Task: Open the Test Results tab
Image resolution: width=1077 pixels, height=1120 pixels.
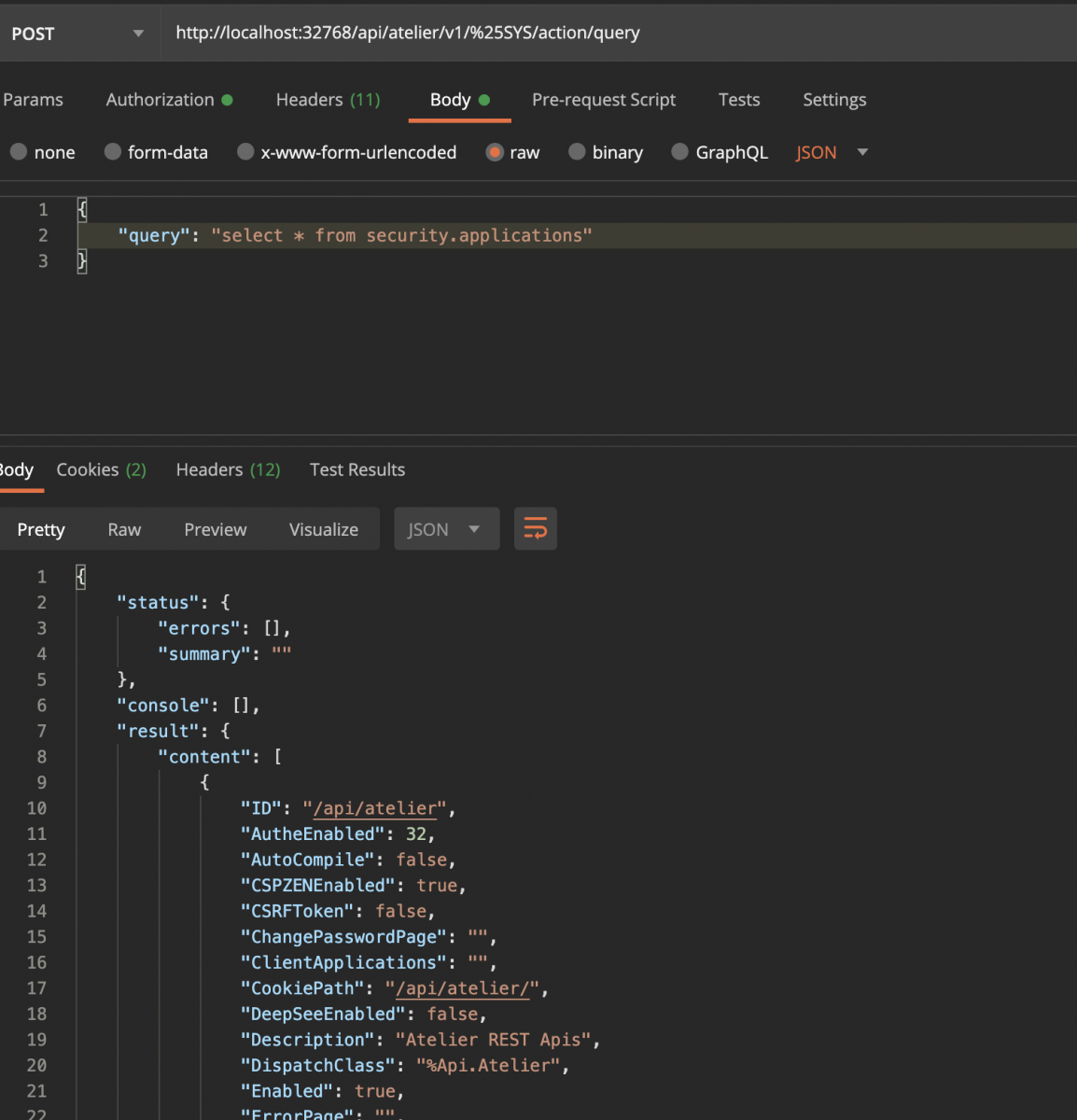Action: pos(357,469)
